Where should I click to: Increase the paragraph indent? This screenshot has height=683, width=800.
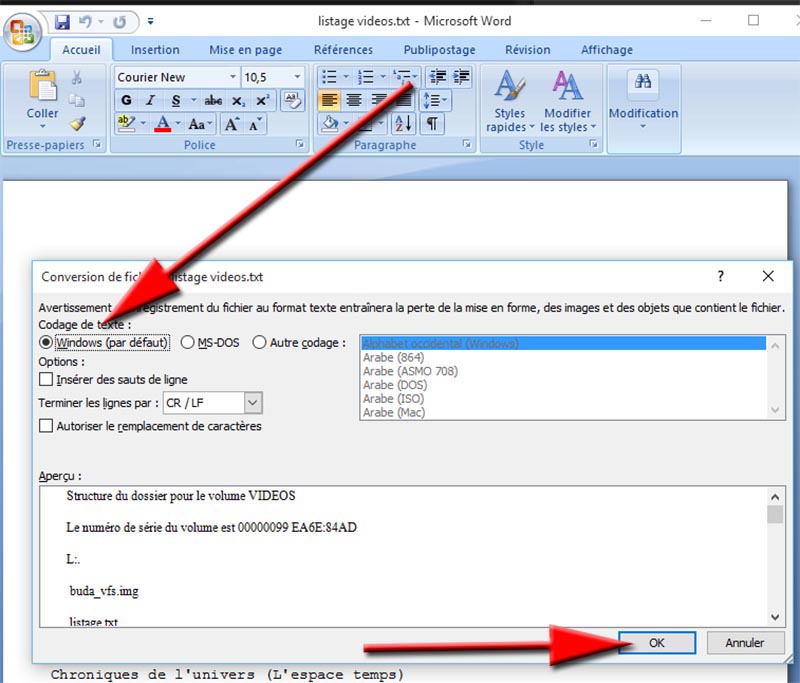[461, 77]
